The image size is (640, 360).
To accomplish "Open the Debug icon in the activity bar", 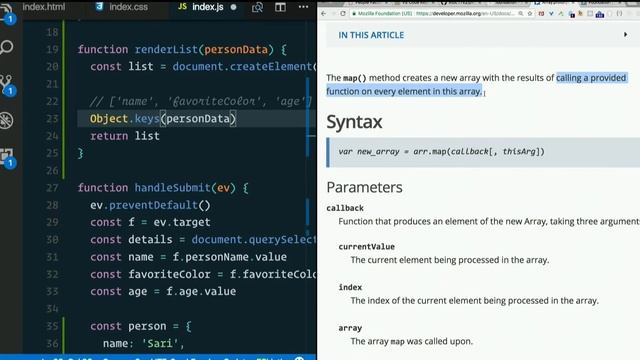I will click(x=7, y=120).
